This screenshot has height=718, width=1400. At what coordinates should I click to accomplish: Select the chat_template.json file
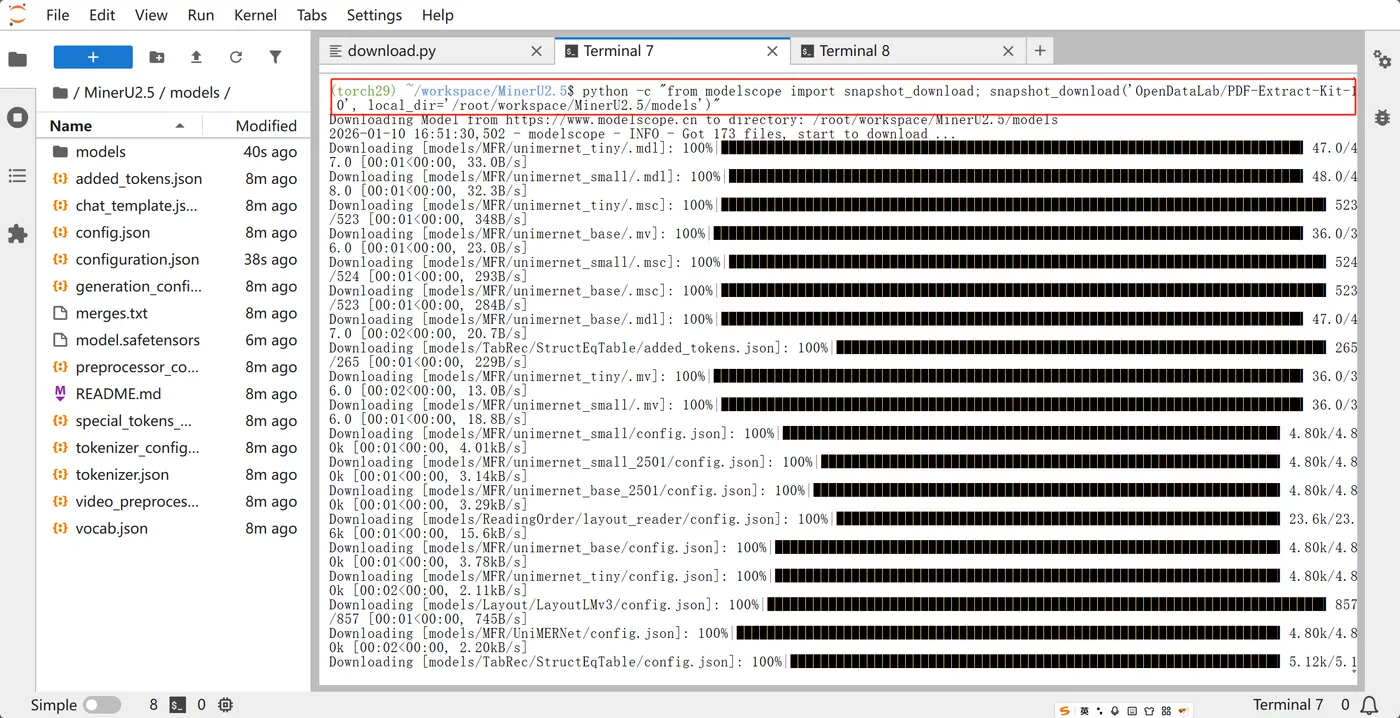coord(173,206)
